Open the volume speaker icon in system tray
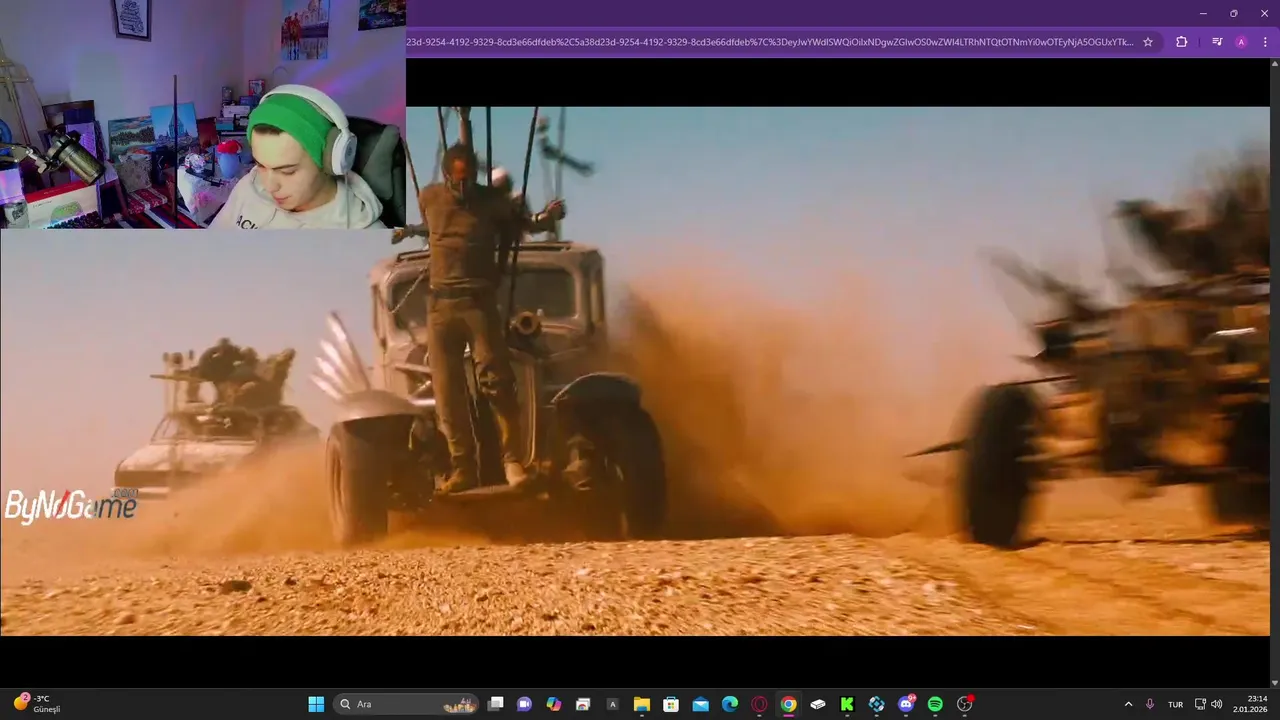 1217,704
